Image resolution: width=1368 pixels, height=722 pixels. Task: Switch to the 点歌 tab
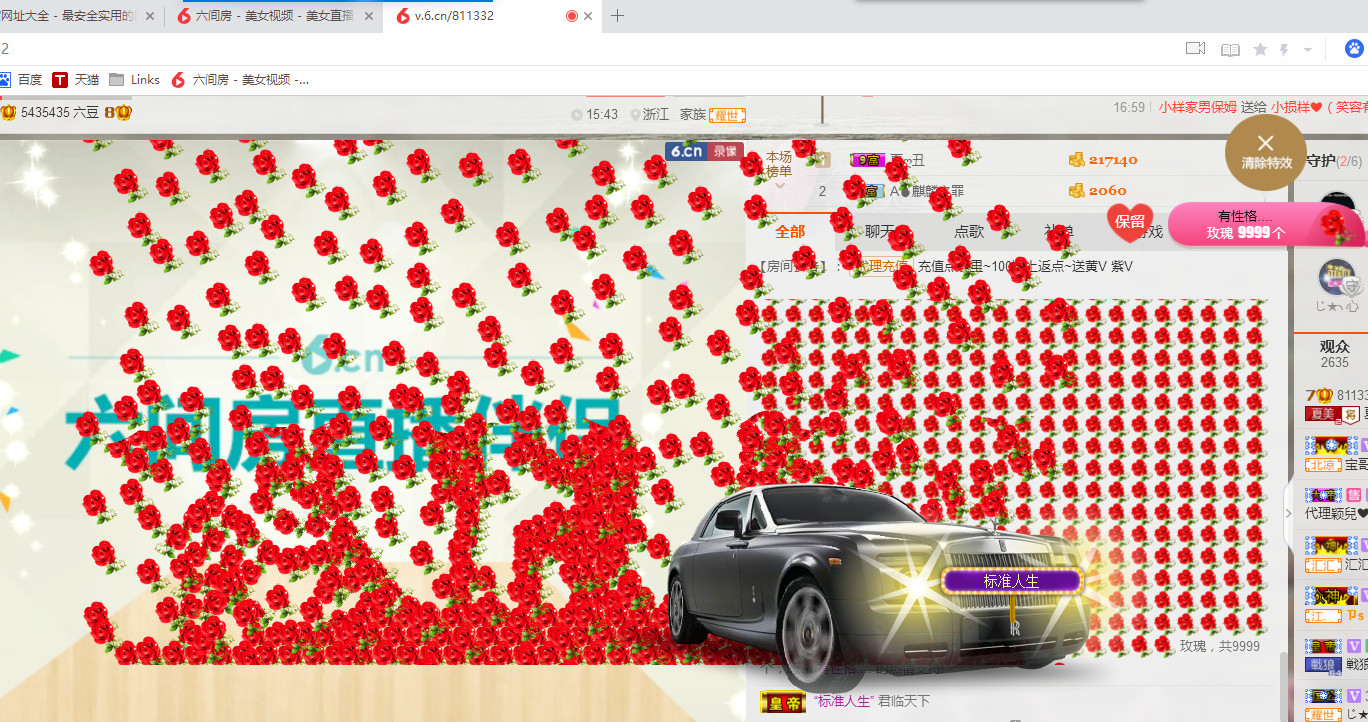point(969,231)
